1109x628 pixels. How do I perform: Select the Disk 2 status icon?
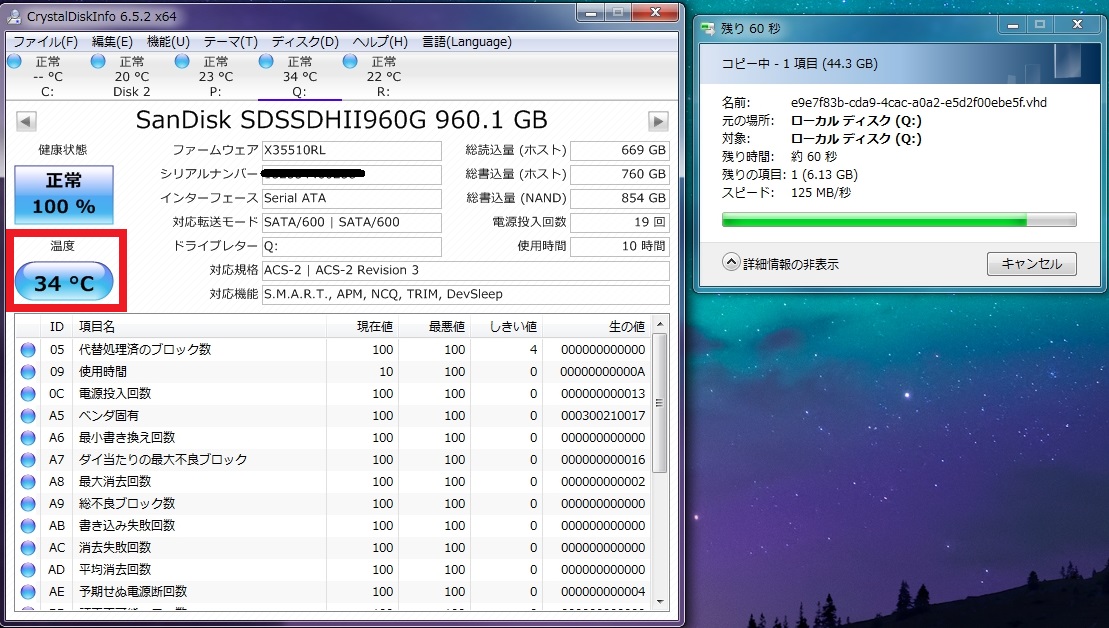tap(98, 62)
